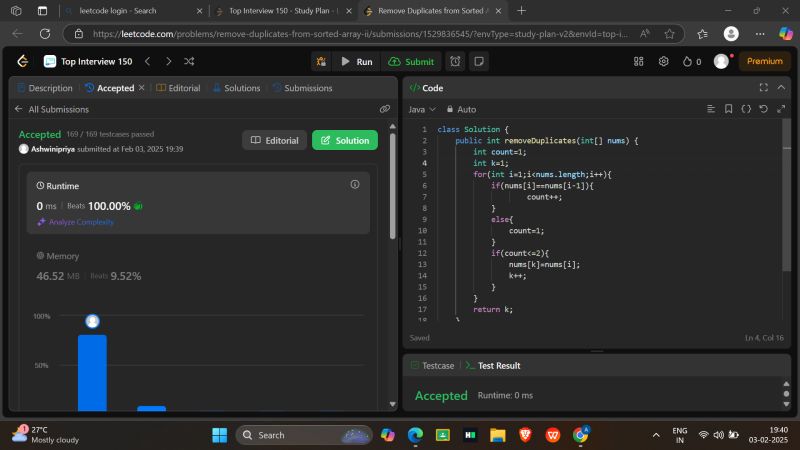Collapse the Code panel chevron
This screenshot has height=450, width=800.
click(781, 87)
